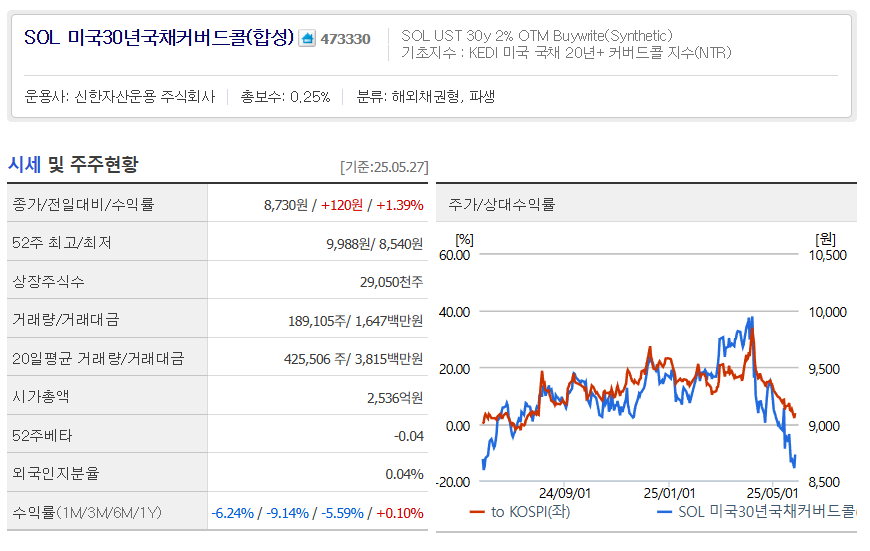Click the [%] axis unit label
Screen dimensions: 870x551
464,240
